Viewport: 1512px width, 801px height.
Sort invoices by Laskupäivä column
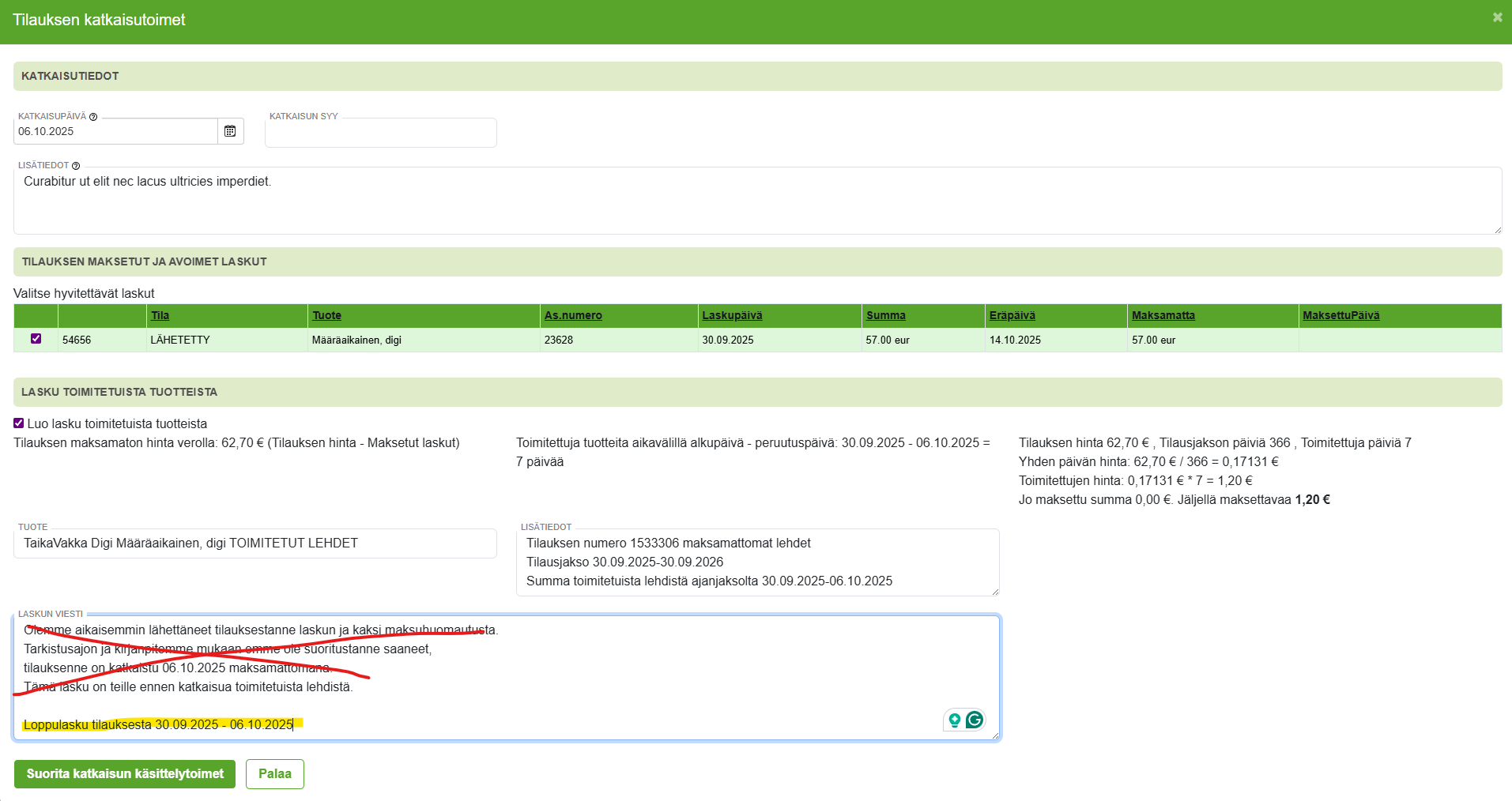pyautogui.click(x=732, y=315)
